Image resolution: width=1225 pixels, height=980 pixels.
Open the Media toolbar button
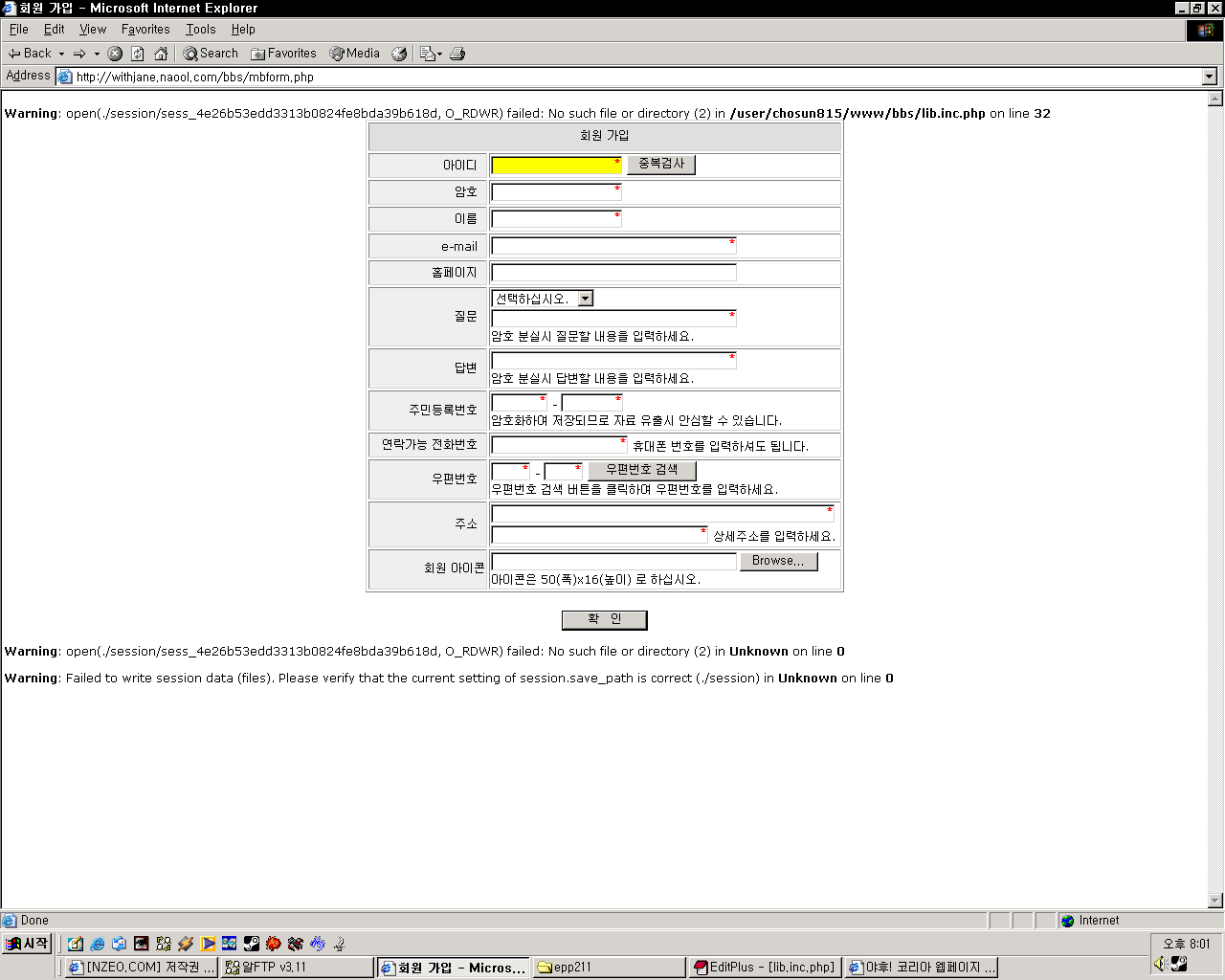click(x=355, y=54)
